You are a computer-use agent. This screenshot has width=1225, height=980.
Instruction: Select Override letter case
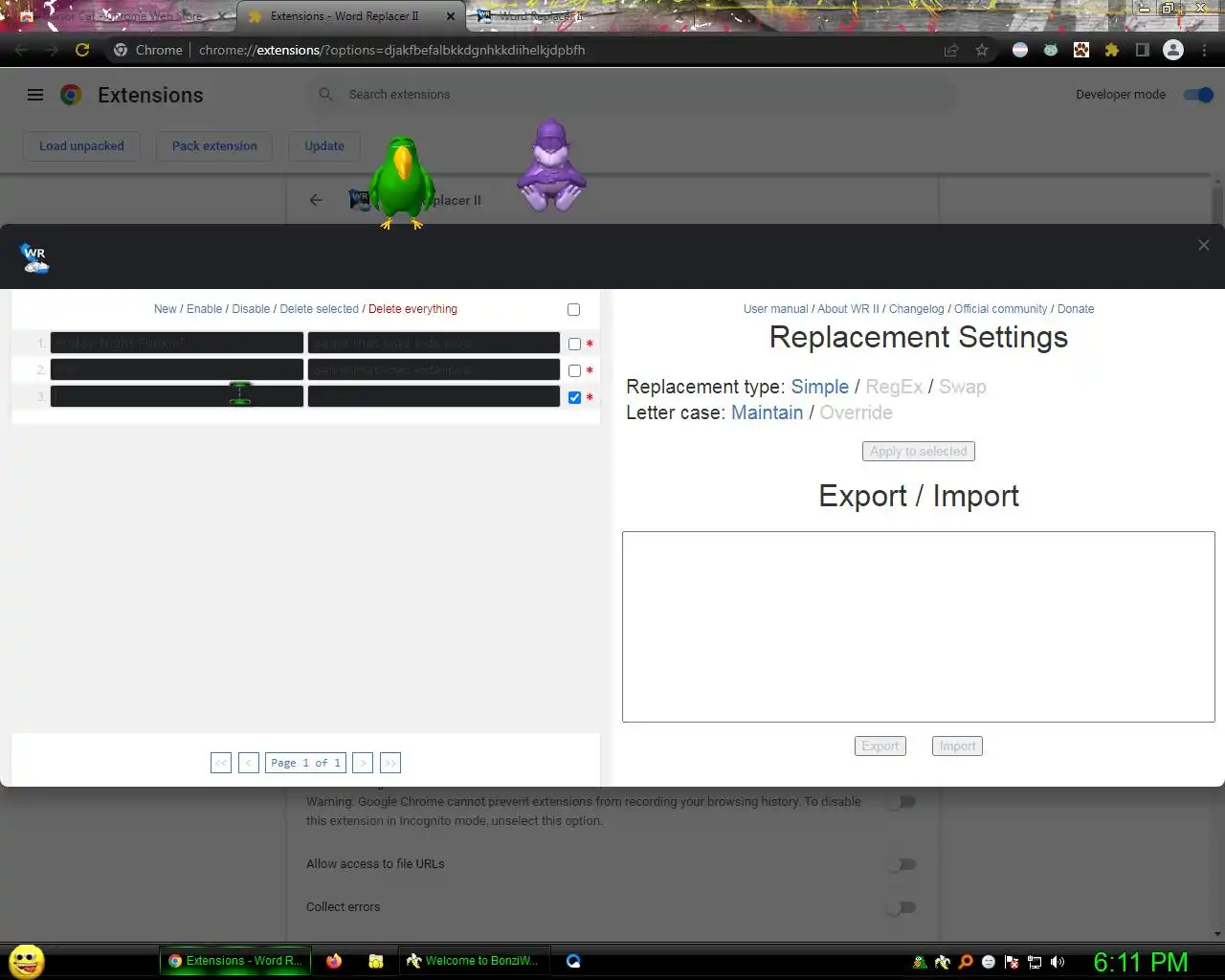pos(856,412)
